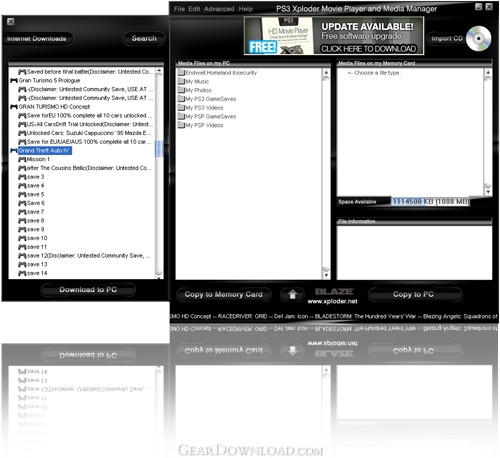Click downloads list scrollbar thumb
The image size is (500, 458).
pos(159,149)
